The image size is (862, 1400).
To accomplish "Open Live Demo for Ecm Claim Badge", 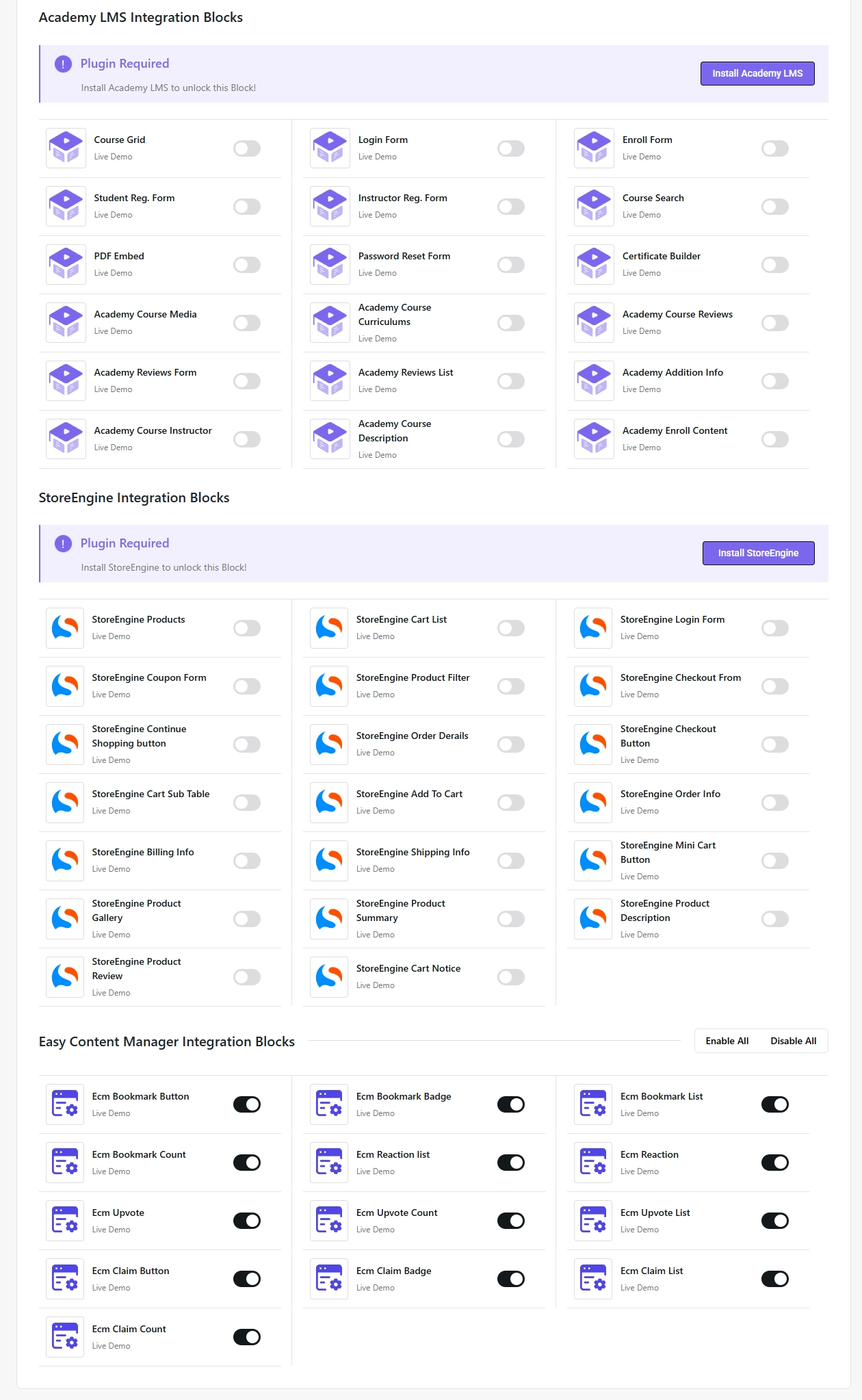I will tap(375, 1288).
